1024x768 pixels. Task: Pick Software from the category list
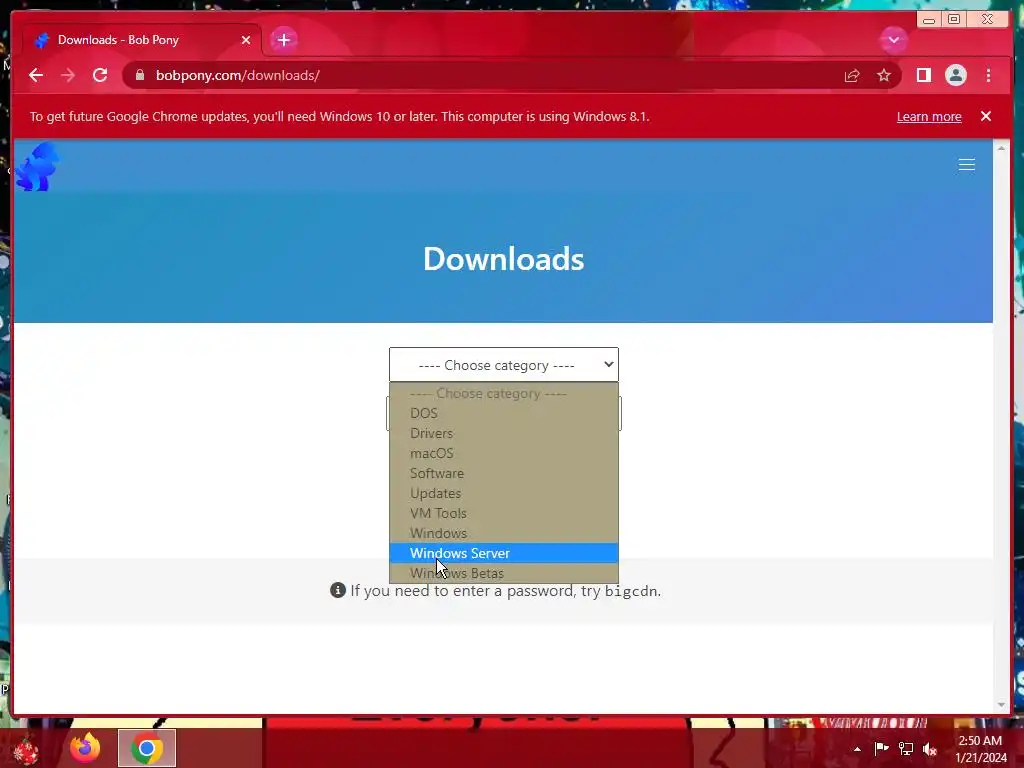point(504,473)
